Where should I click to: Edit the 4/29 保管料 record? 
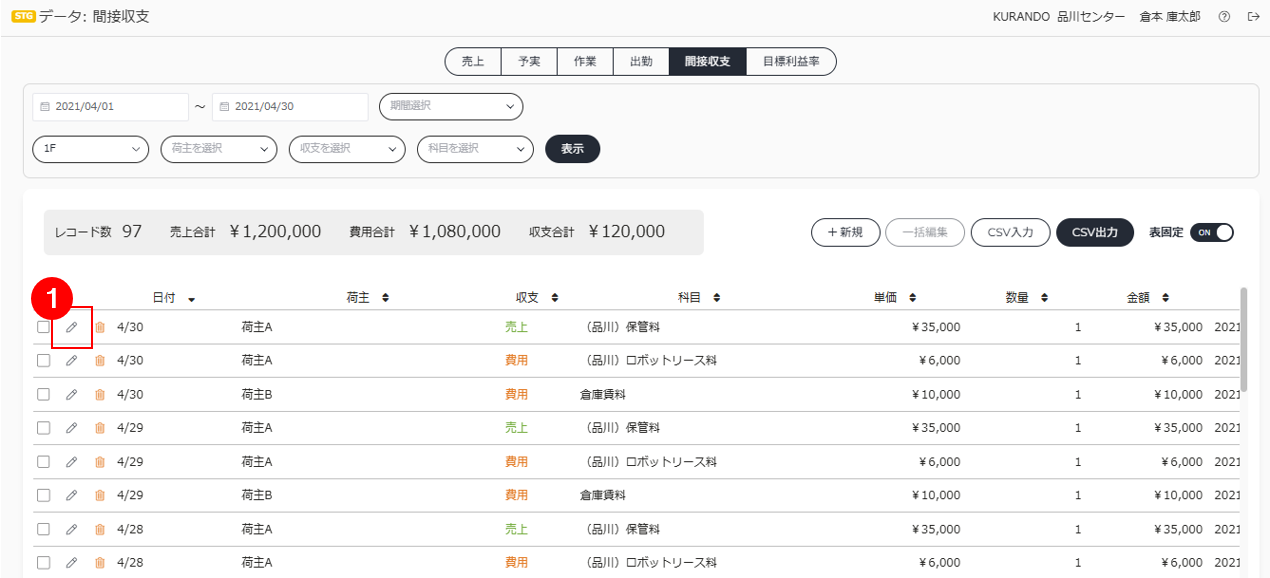pos(71,428)
